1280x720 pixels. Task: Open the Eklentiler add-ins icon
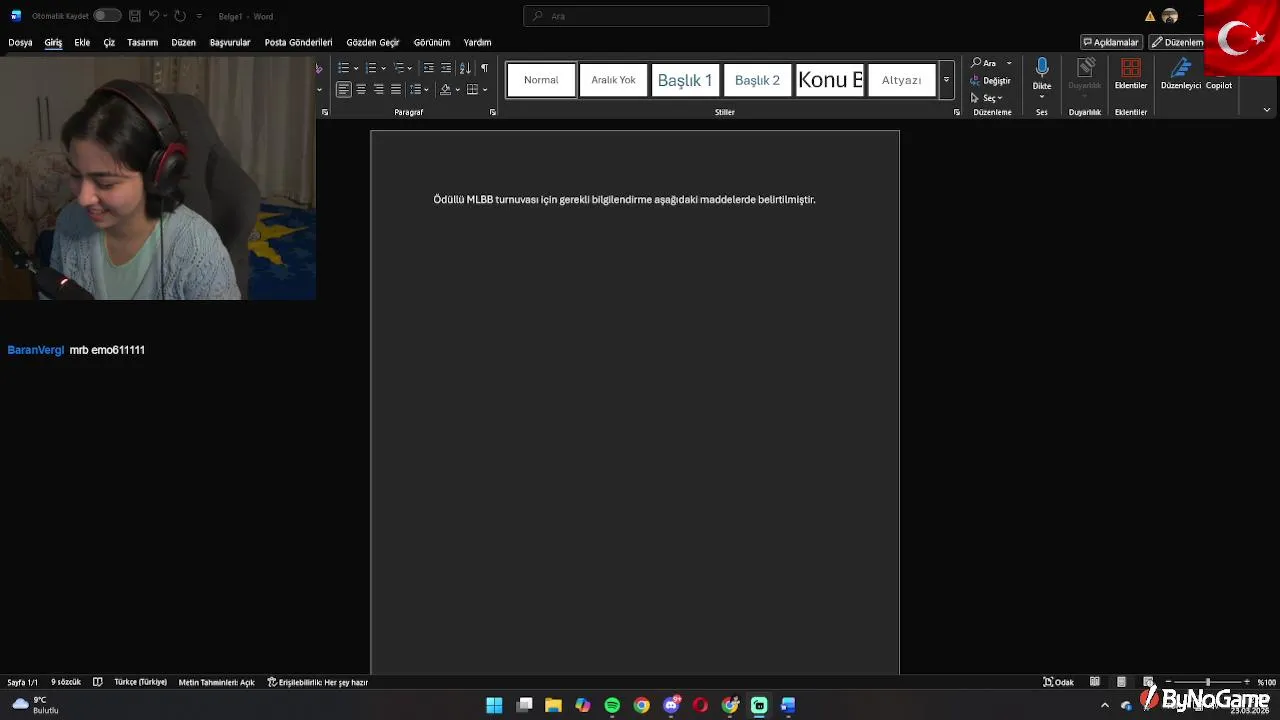(1131, 68)
